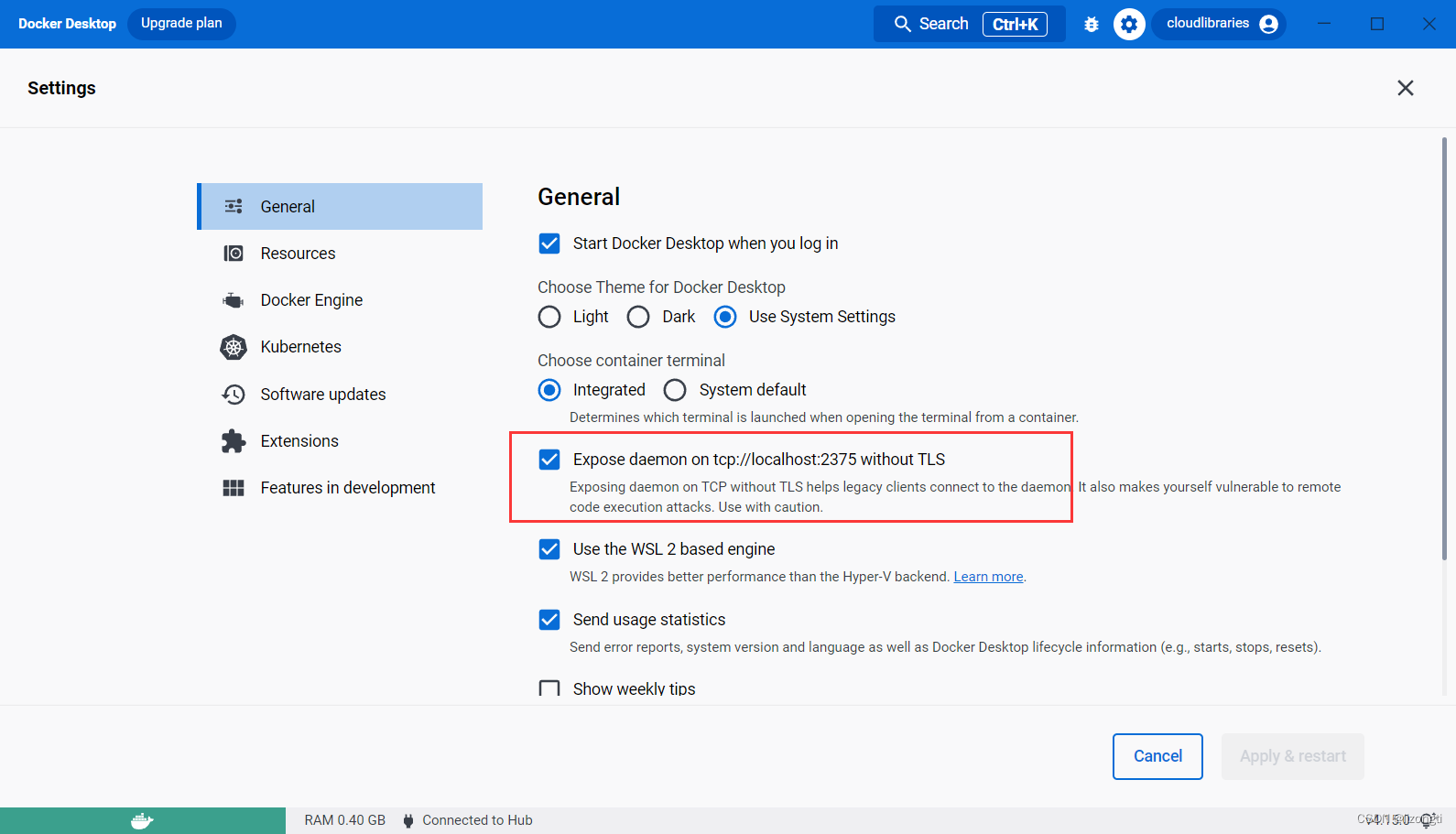Click the Docker Engine icon

point(234,300)
